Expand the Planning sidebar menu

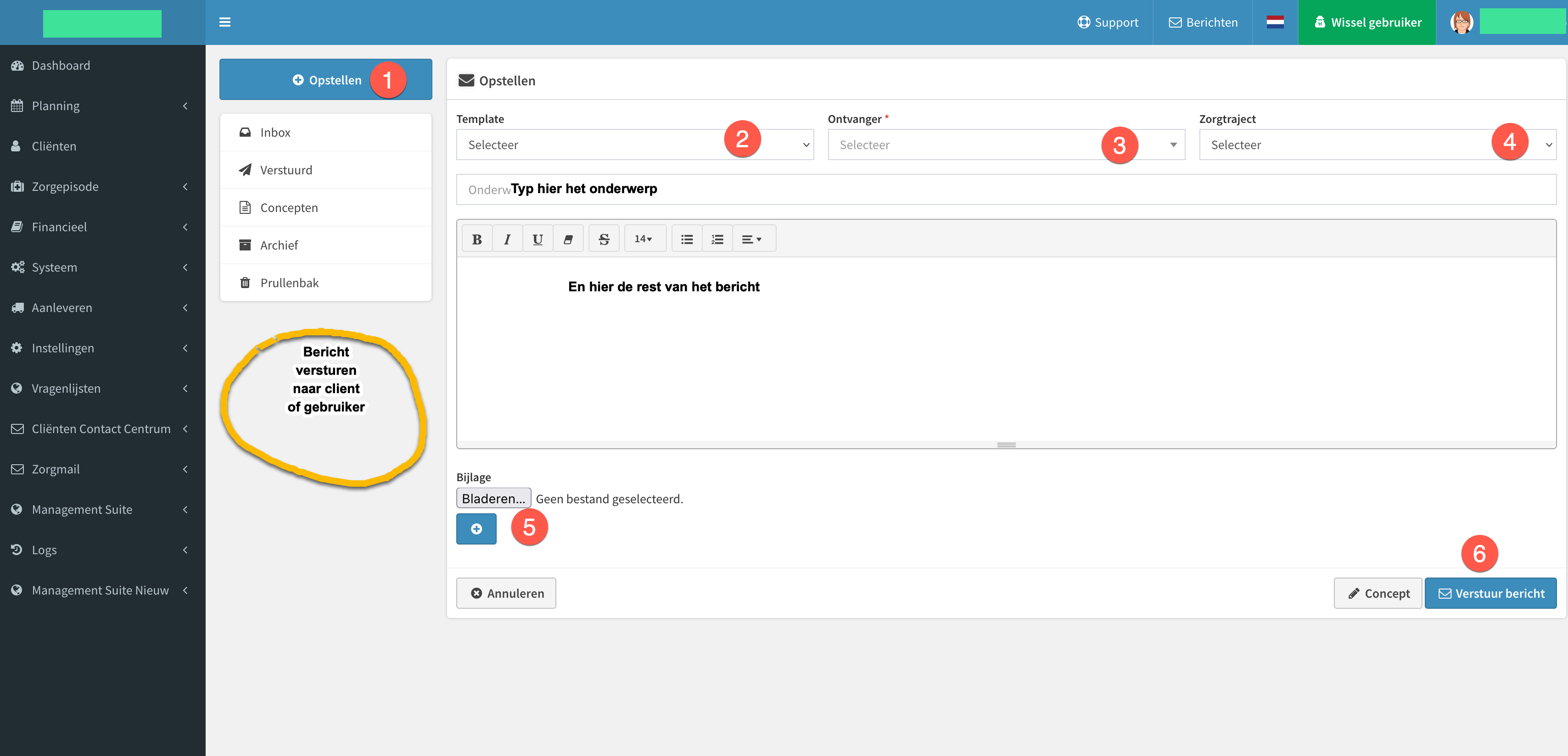(x=102, y=106)
